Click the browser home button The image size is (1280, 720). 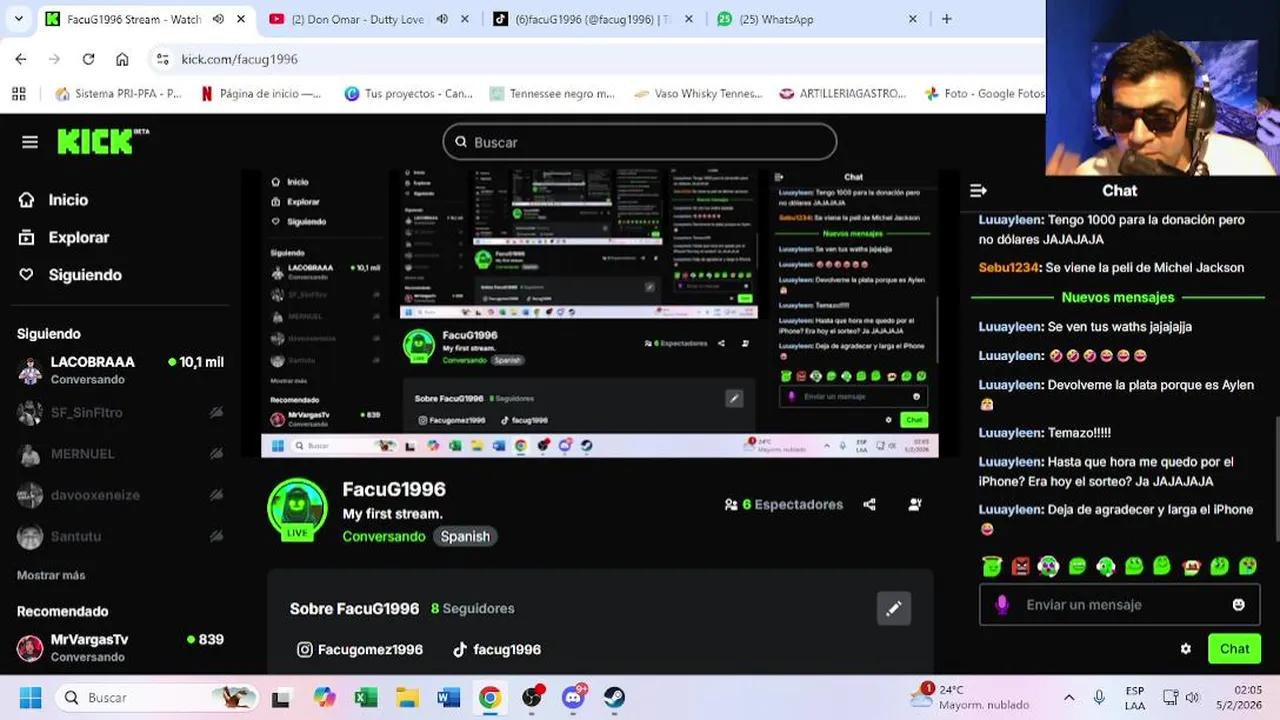pos(122,59)
